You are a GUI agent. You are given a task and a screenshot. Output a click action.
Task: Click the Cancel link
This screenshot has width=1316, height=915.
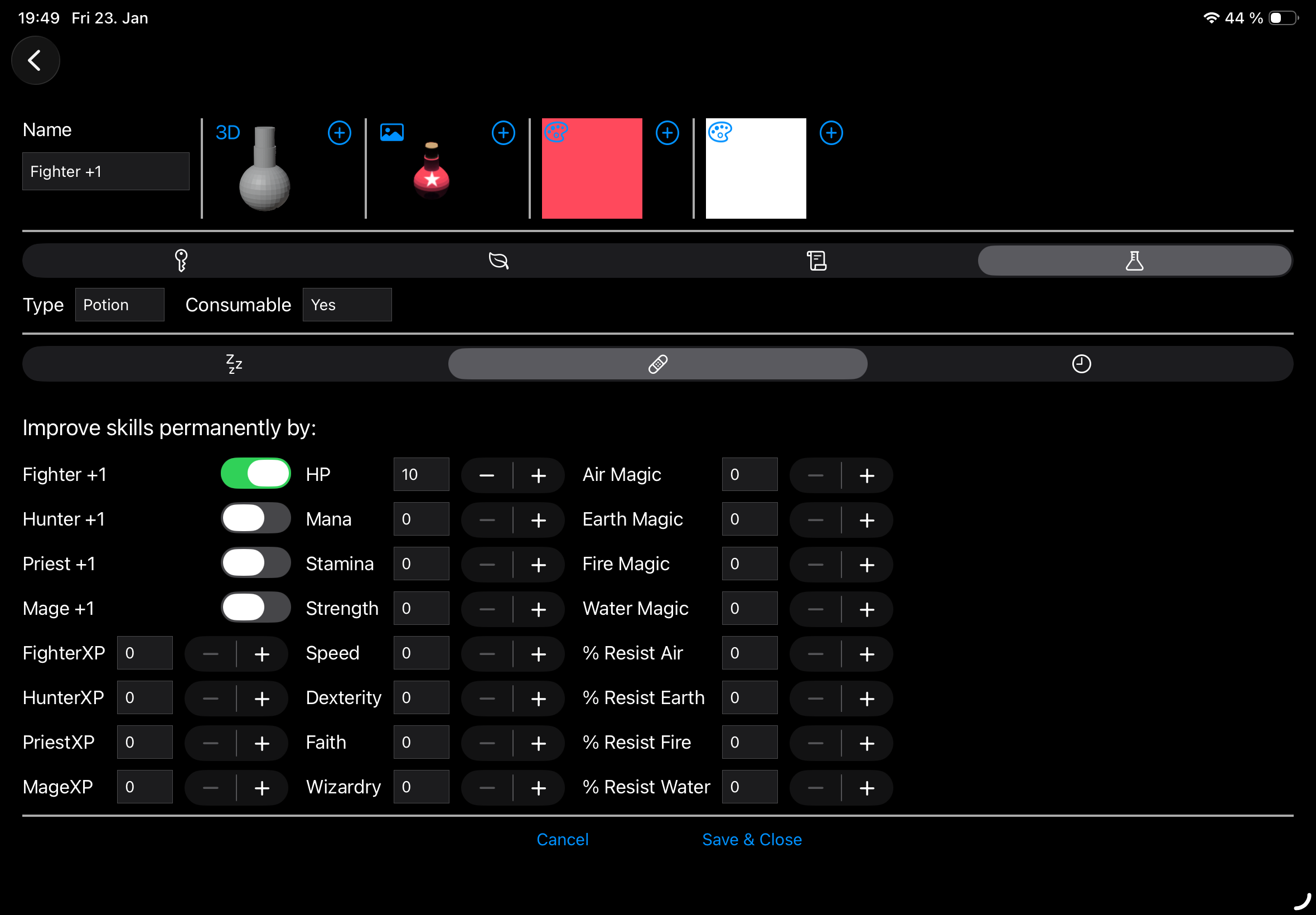coord(562,839)
